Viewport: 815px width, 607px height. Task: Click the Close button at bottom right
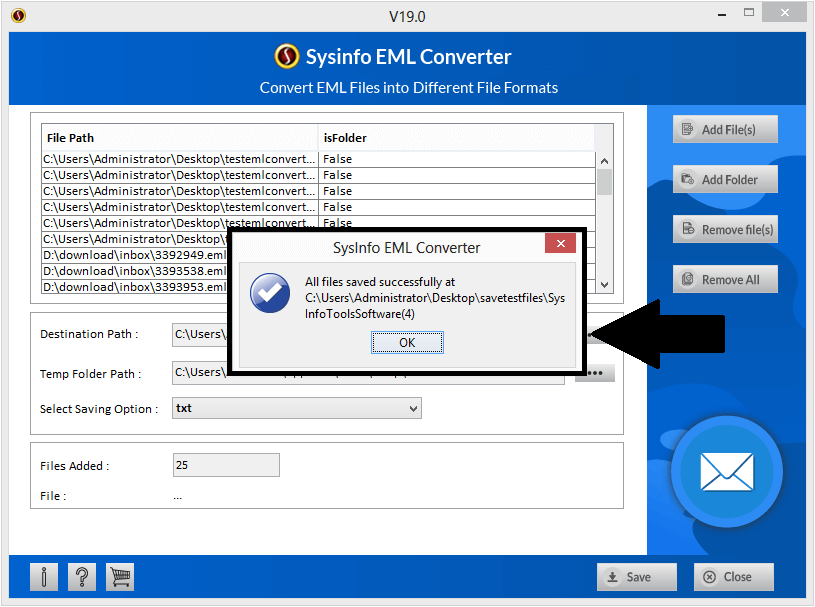click(x=733, y=577)
